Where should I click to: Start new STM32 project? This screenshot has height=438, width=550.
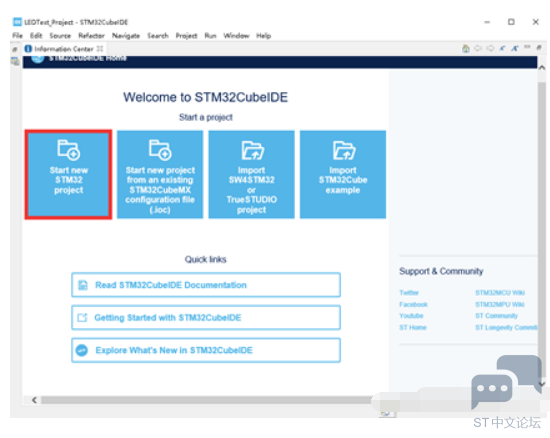pyautogui.click(x=68, y=175)
